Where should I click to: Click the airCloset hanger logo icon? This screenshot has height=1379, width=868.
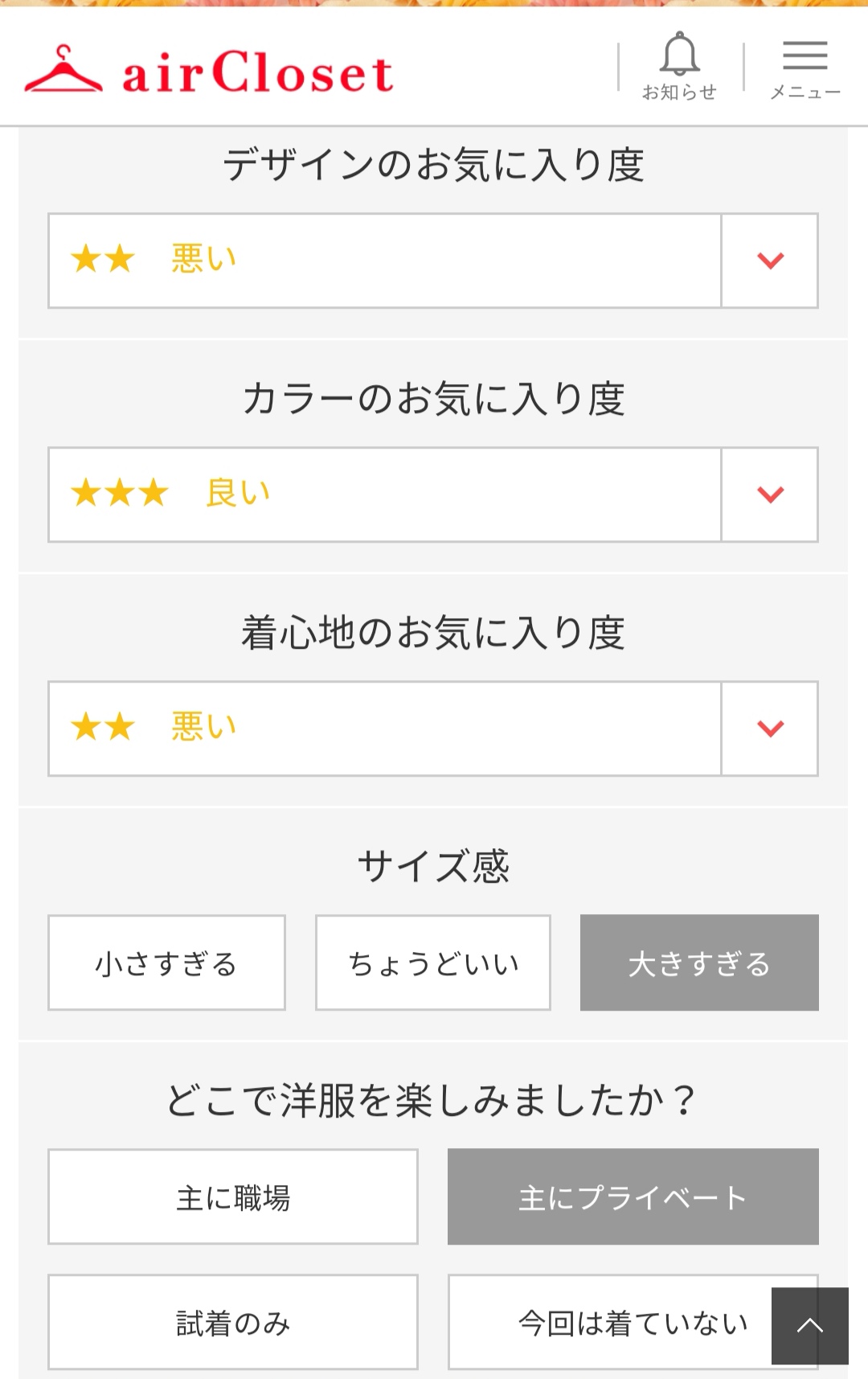point(63,71)
